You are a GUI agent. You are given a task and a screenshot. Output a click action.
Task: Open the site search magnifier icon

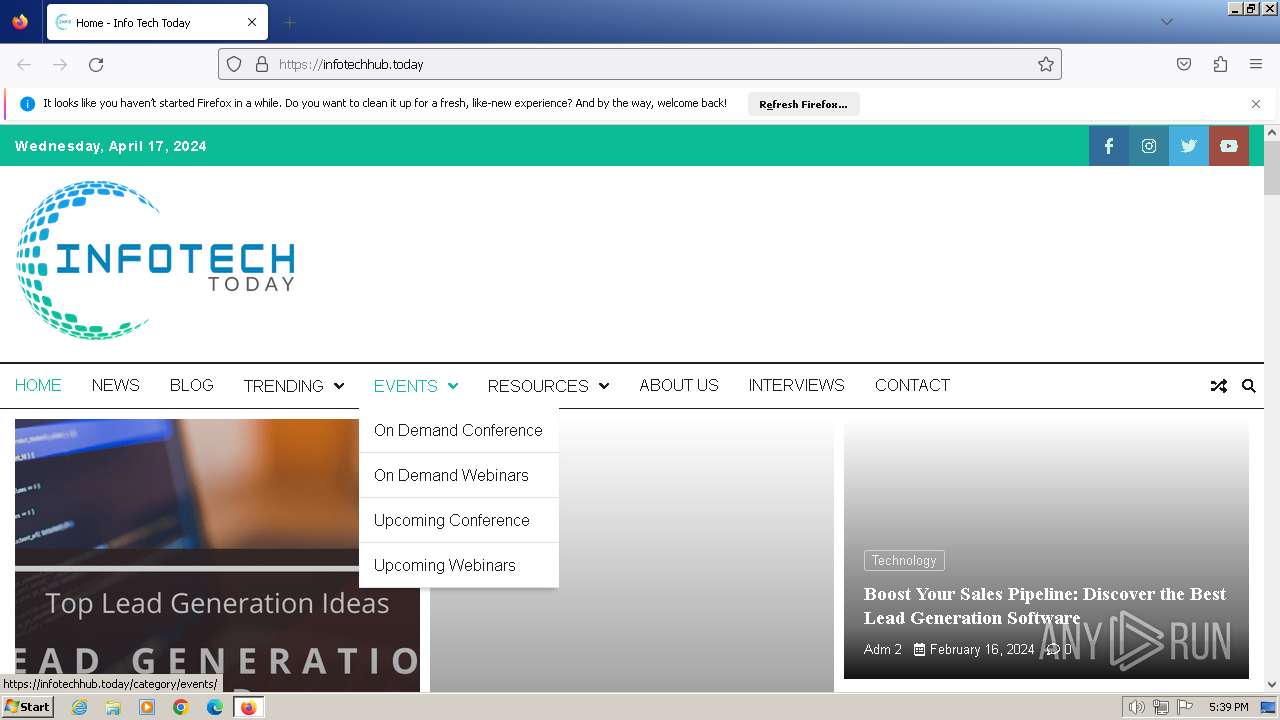pyautogui.click(x=1249, y=386)
